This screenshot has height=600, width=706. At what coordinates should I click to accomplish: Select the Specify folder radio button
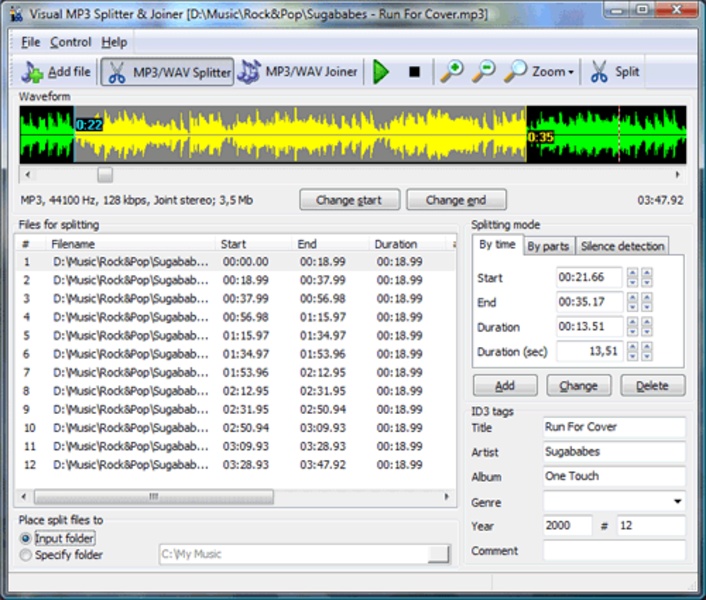[x=26, y=554]
